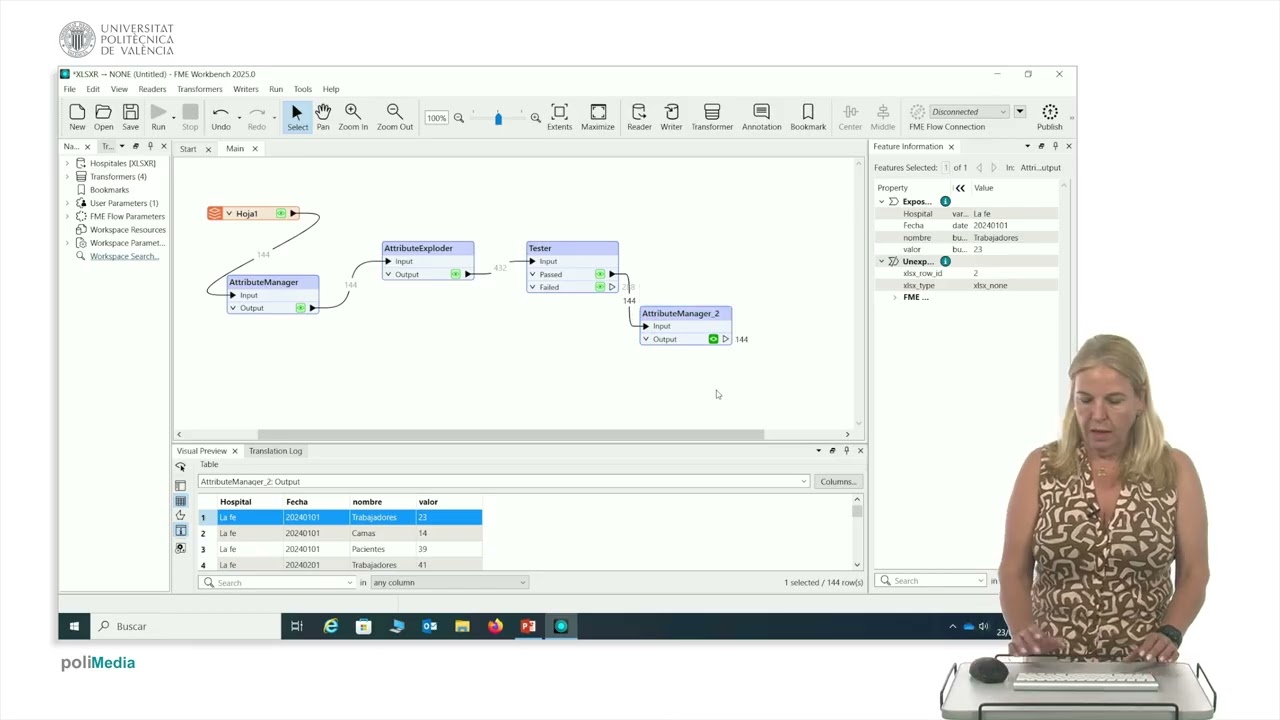This screenshot has height=720, width=1280.
Task: Open the Transformers menu
Action: pos(200,89)
